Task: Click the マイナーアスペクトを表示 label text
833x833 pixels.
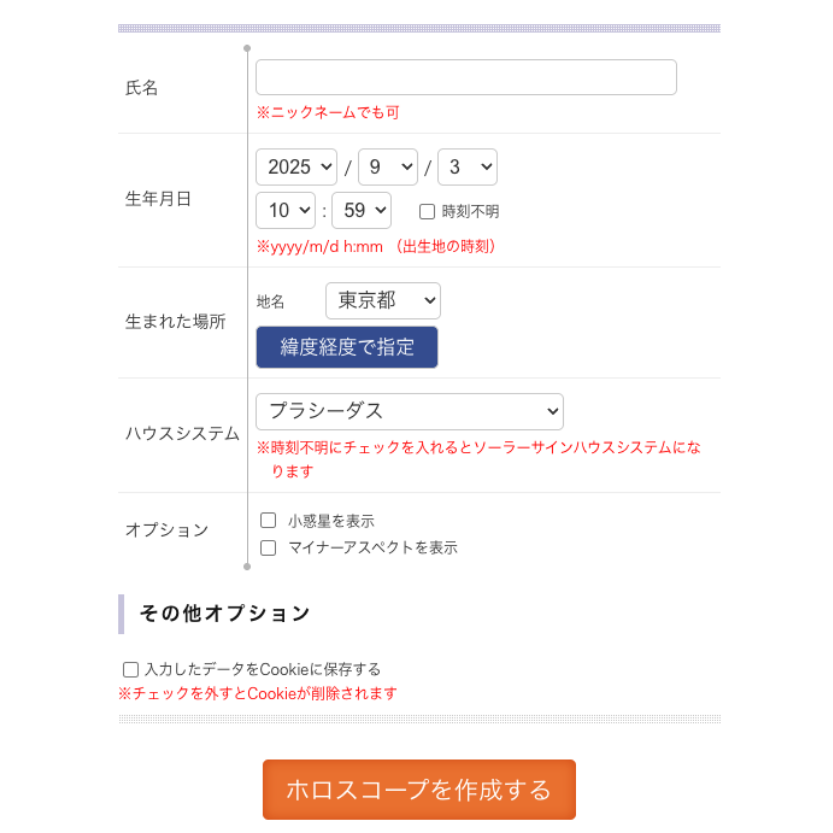Action: coord(373,548)
